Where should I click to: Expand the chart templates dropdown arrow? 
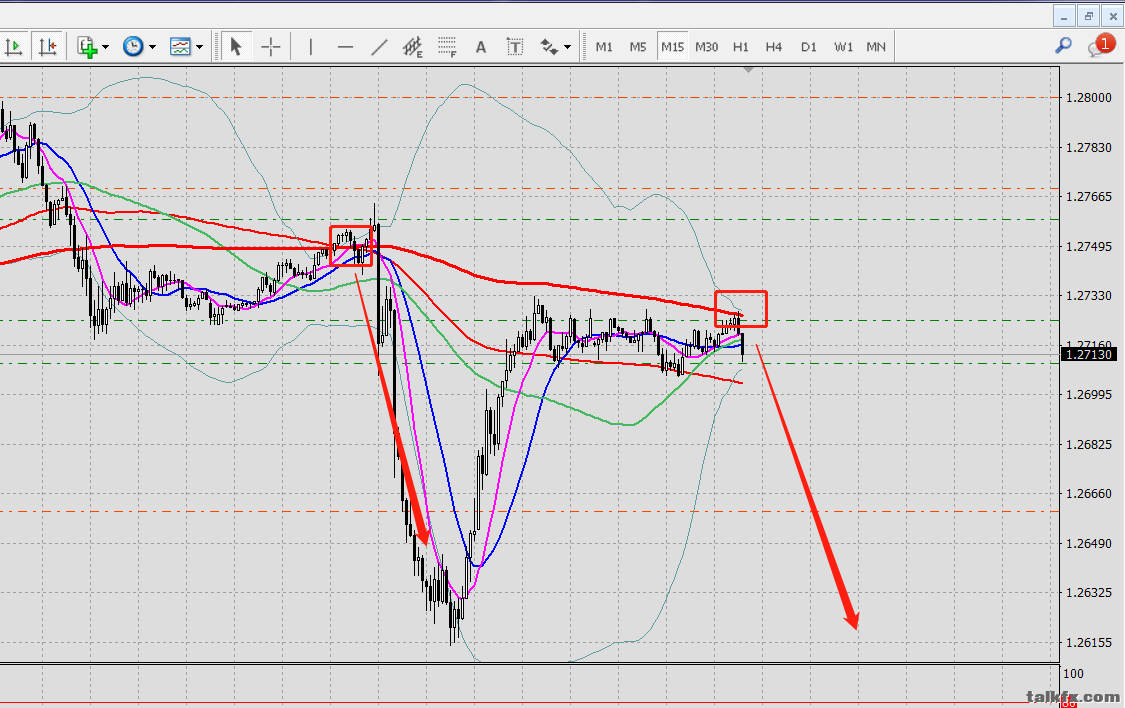click(x=199, y=47)
